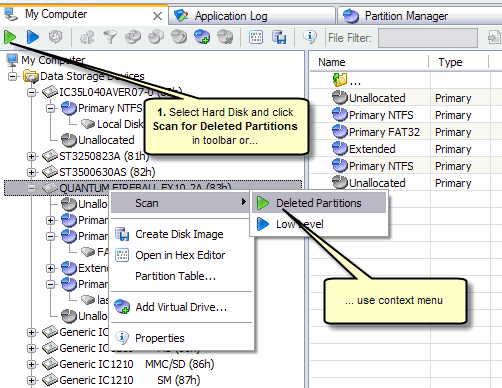Click the greyed-out gears toolbar icon
The image size is (502, 388).
coord(87,37)
